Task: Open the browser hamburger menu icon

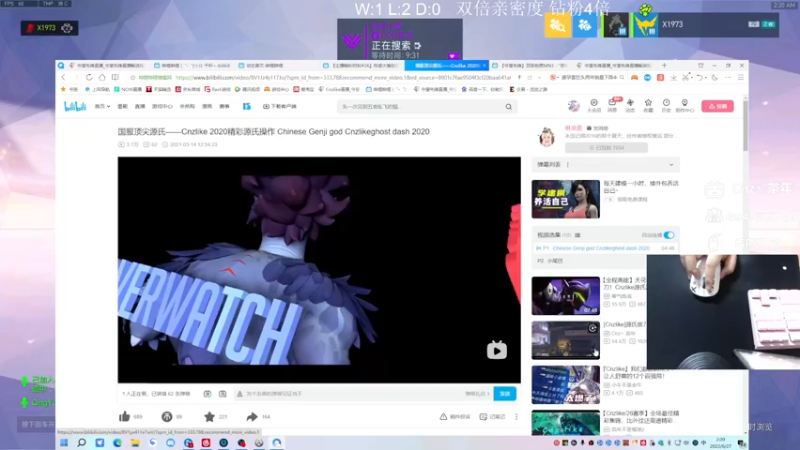Action: pyautogui.click(x=741, y=78)
